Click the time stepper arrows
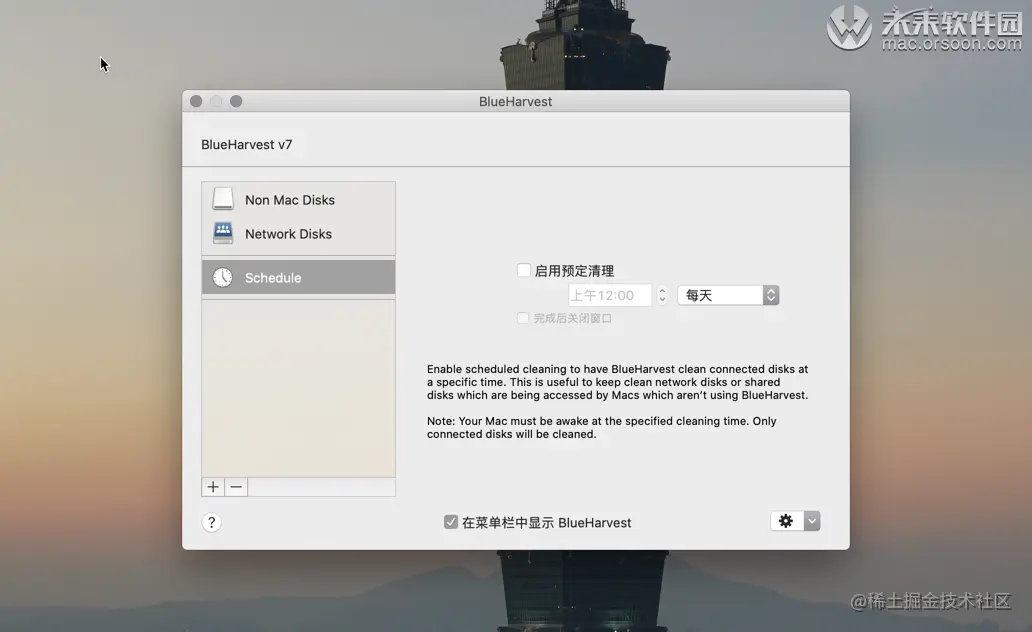Viewport: 1032px width, 632px height. point(662,295)
